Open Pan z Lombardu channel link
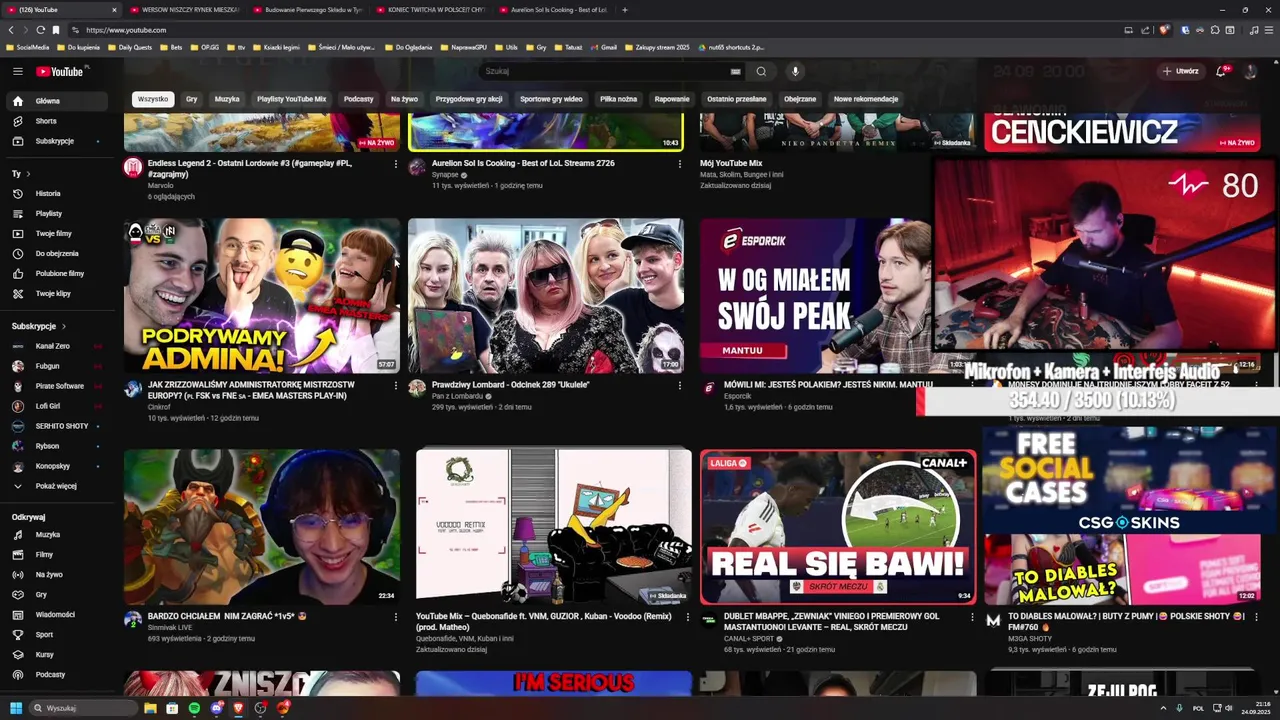This screenshot has width=1280, height=720. (459, 396)
